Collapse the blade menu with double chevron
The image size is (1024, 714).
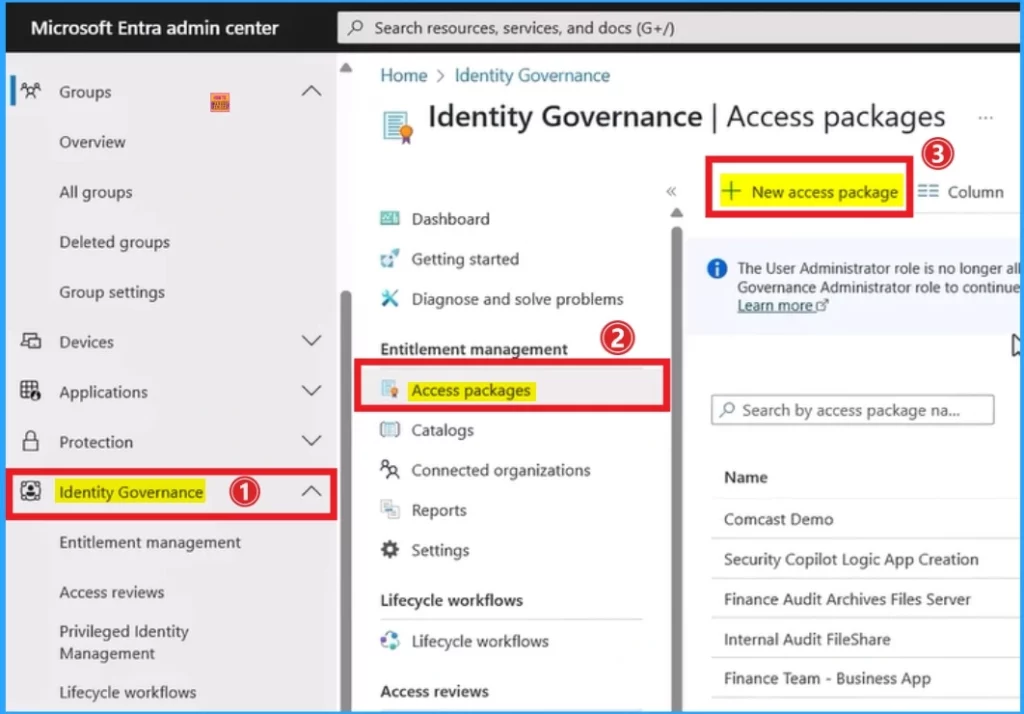[671, 191]
